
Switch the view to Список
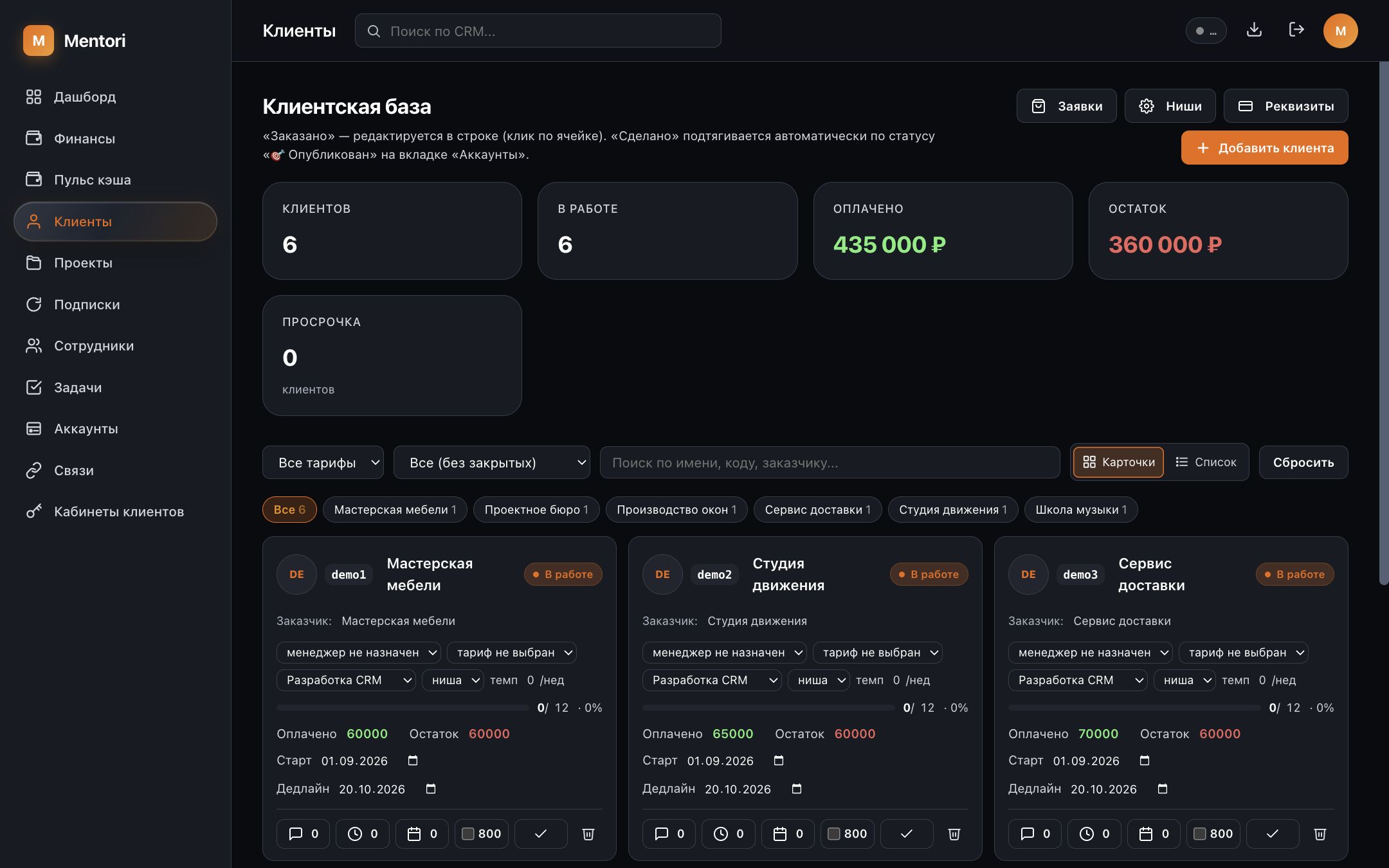coord(1206,462)
